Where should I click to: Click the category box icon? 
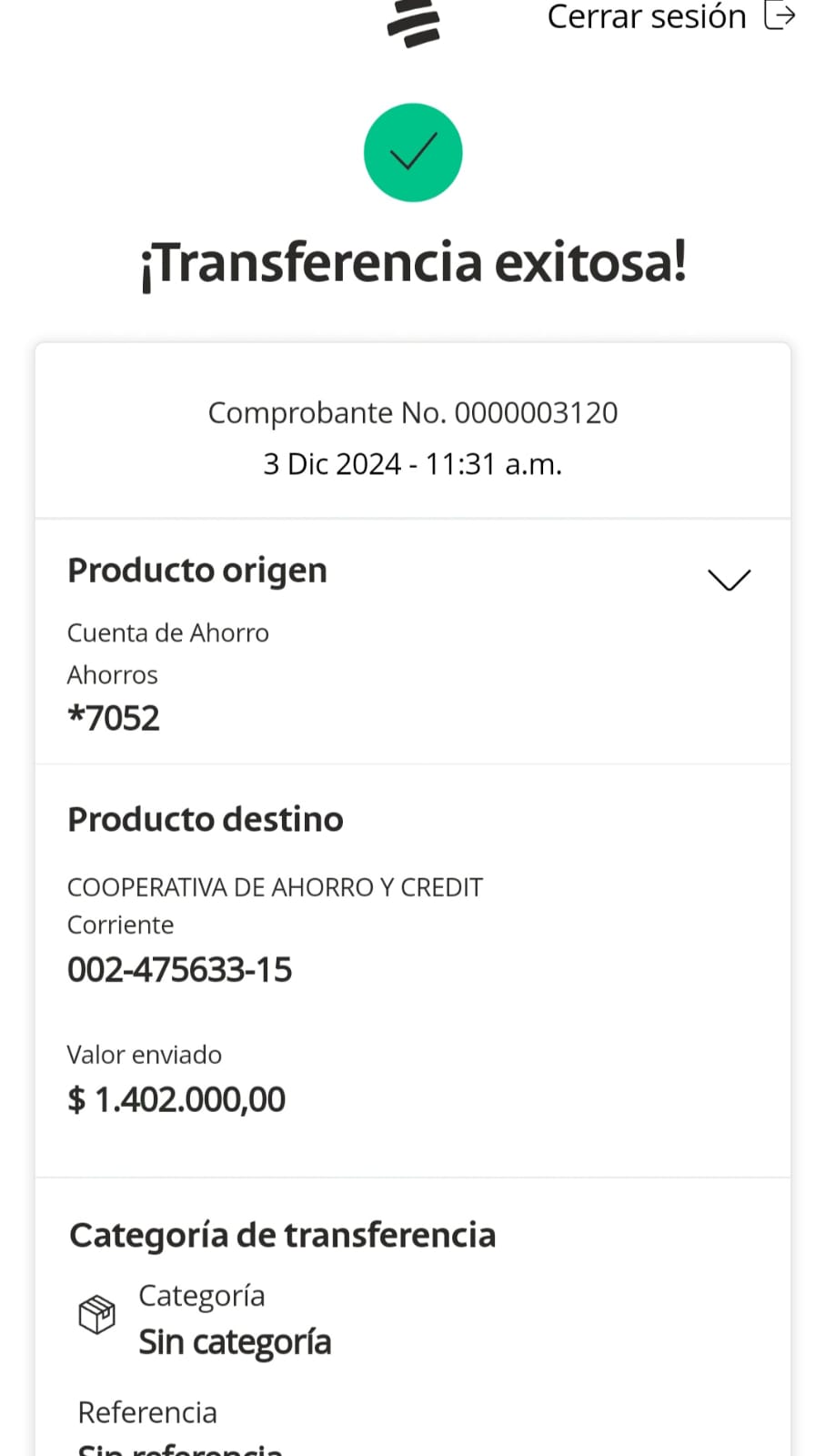coord(96,1315)
